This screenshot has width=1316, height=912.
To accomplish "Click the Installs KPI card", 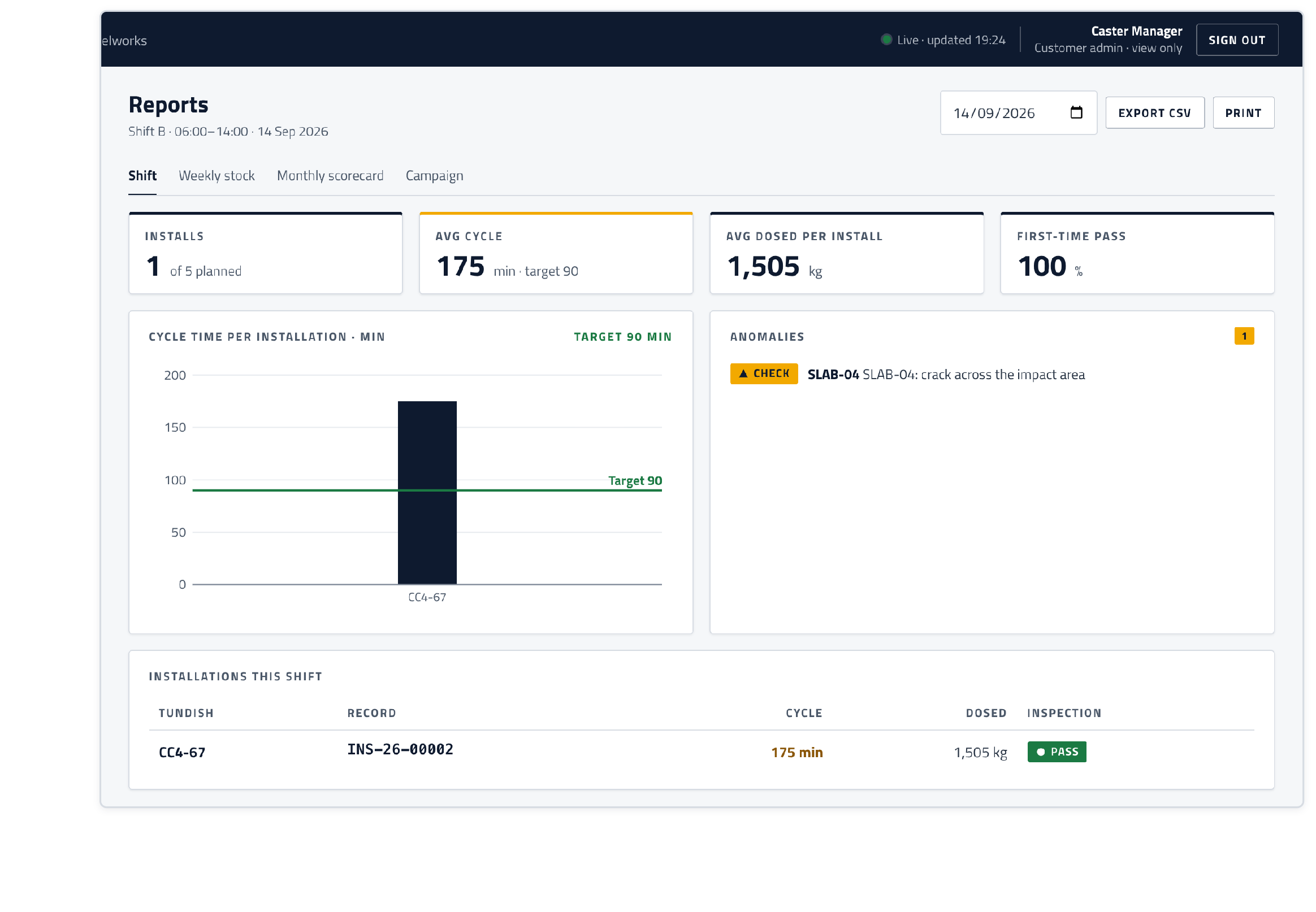I will coord(265,253).
